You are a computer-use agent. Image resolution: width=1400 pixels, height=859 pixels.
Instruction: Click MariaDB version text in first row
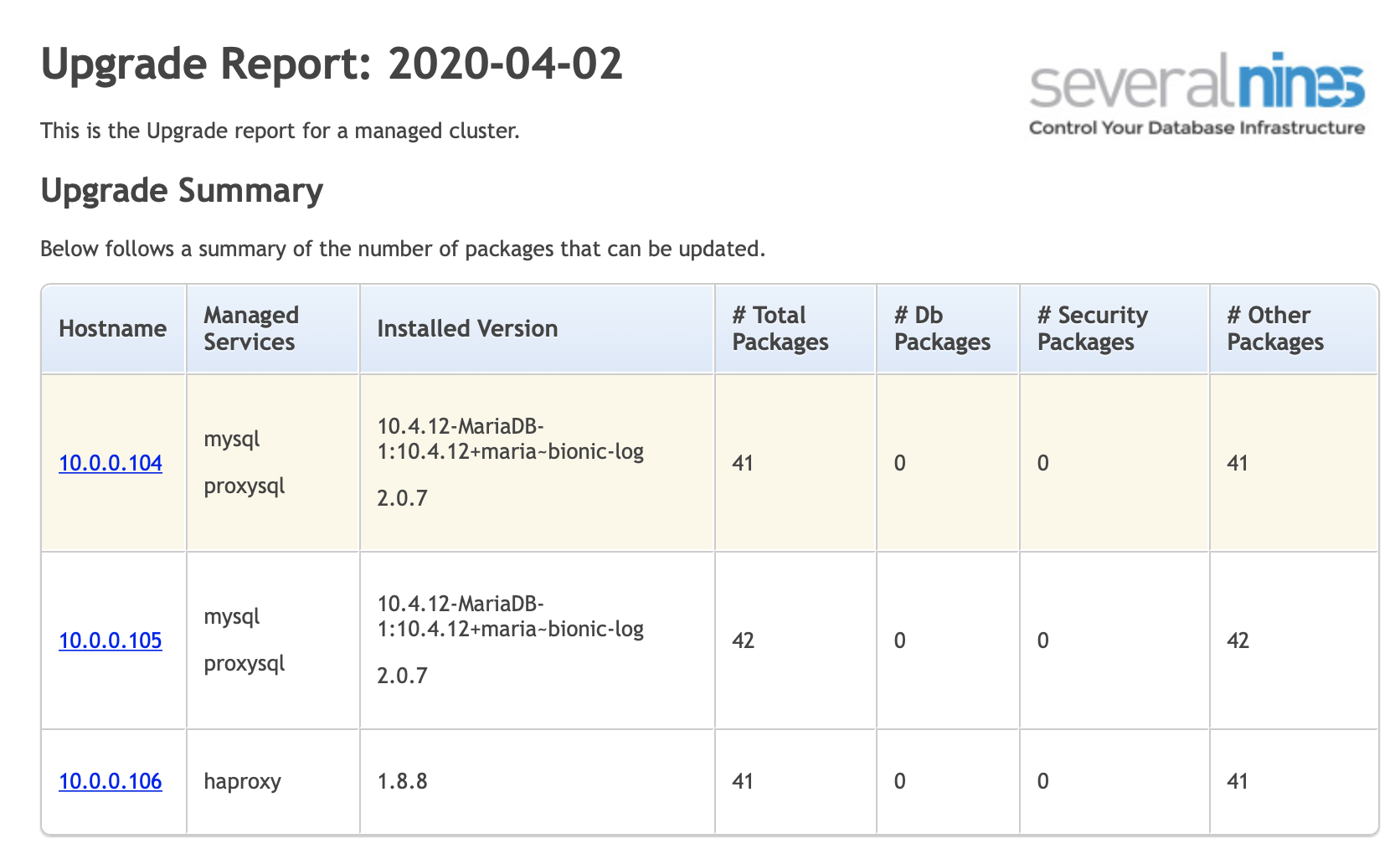(511, 439)
